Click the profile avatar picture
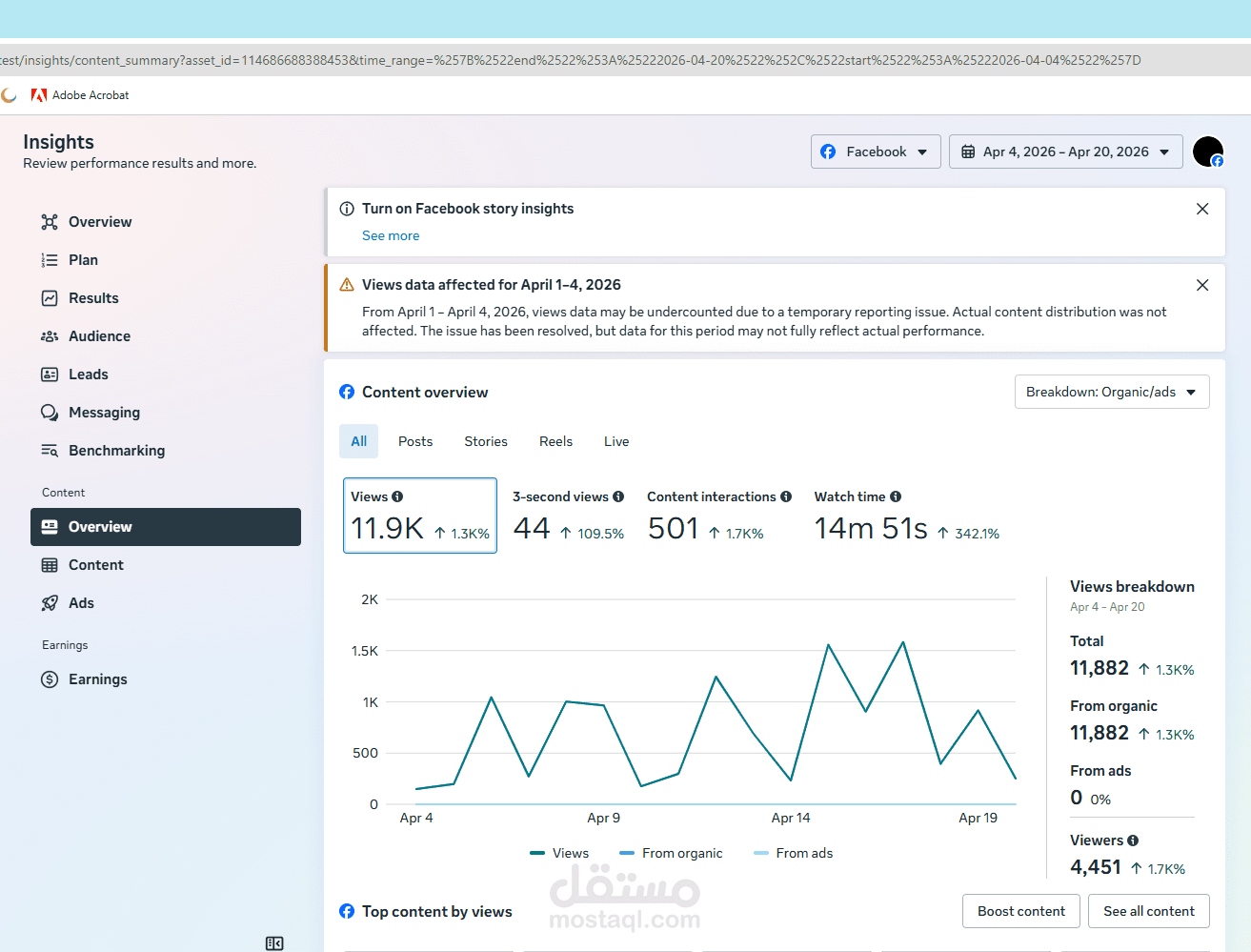Image resolution: width=1251 pixels, height=952 pixels. tap(1208, 152)
